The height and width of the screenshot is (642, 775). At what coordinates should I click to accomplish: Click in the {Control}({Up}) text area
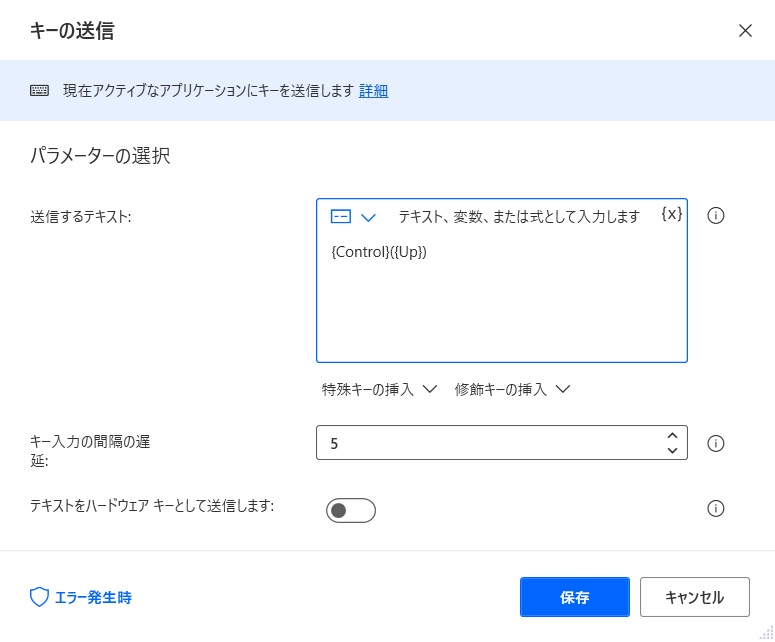pyautogui.click(x=502, y=297)
